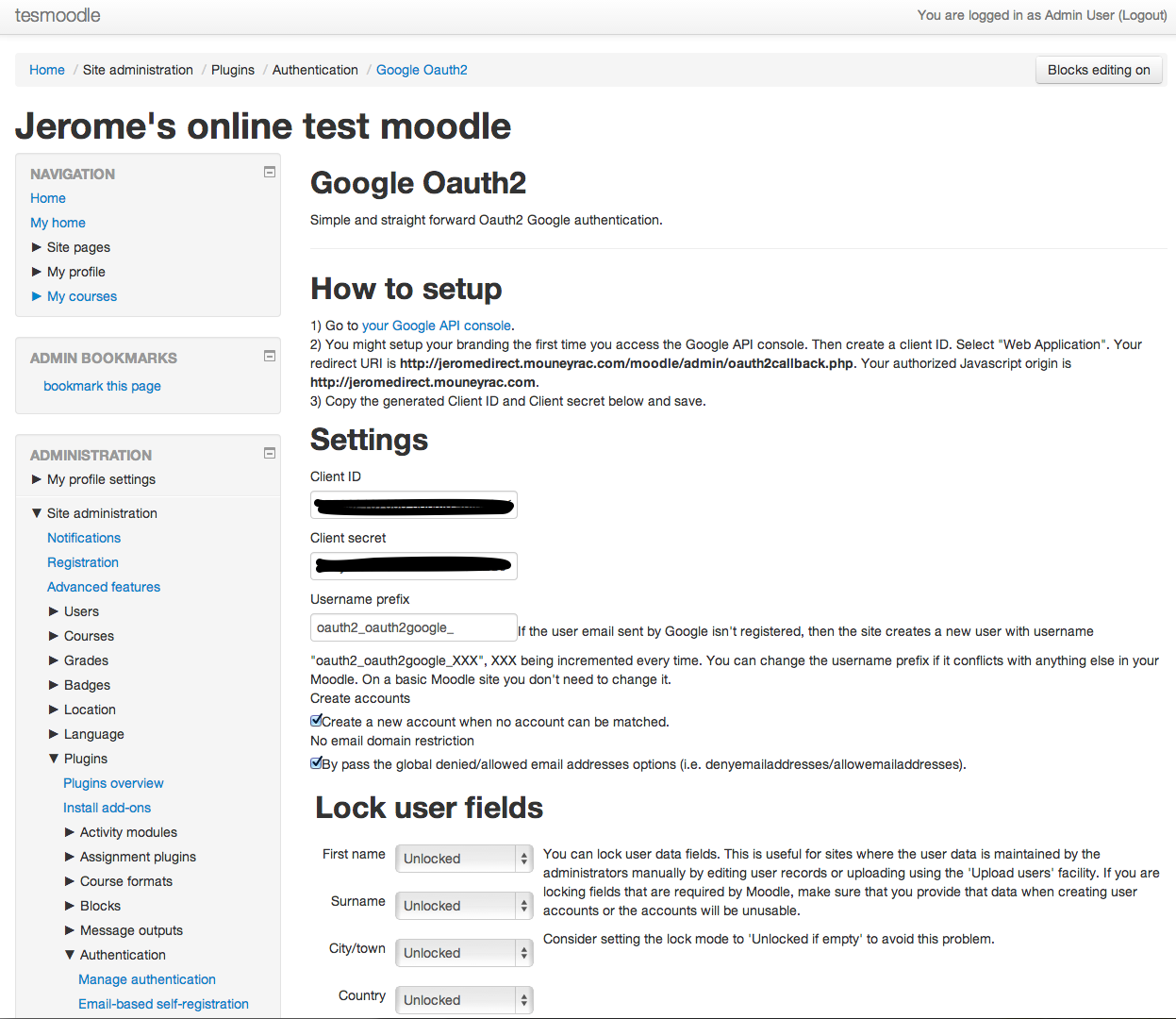Expand Activity modules node
1176x1019 pixels.
coord(70,832)
